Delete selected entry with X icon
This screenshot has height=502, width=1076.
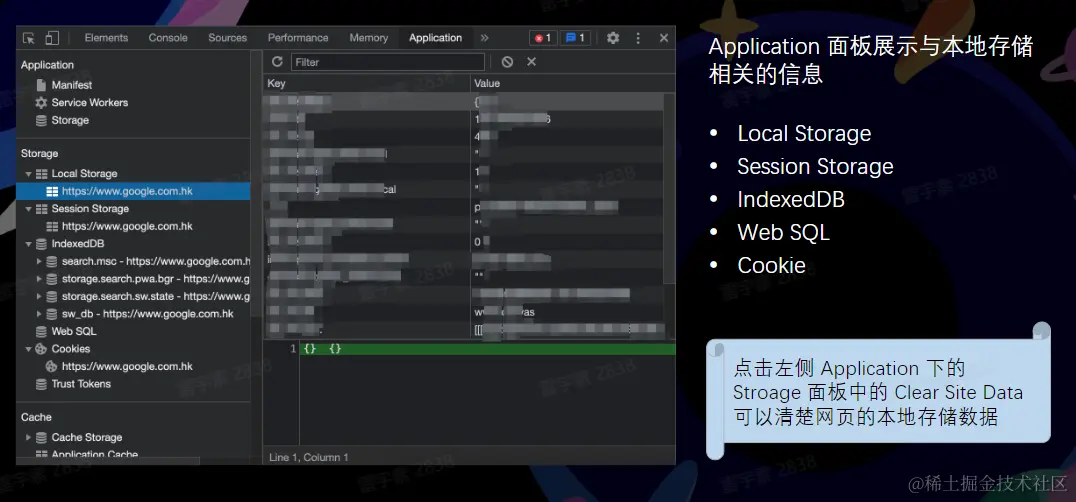[531, 62]
